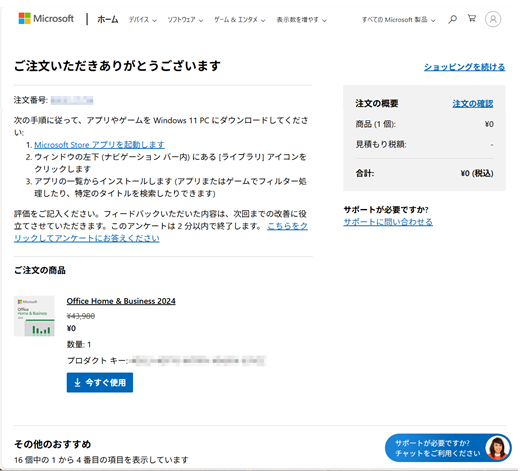Open the search magnifier icon
This screenshot has width=520, height=471.
point(452,19)
